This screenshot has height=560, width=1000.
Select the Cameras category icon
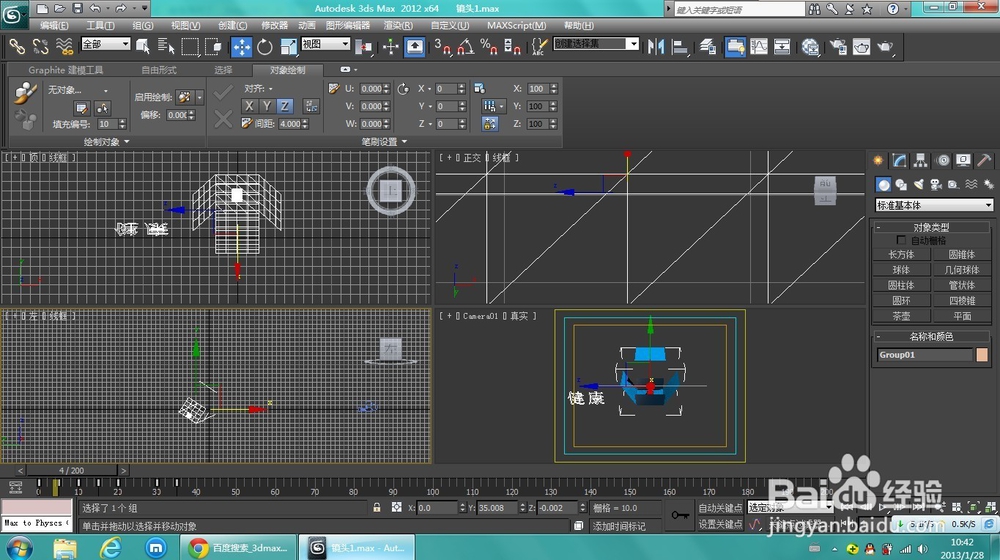(x=935, y=184)
